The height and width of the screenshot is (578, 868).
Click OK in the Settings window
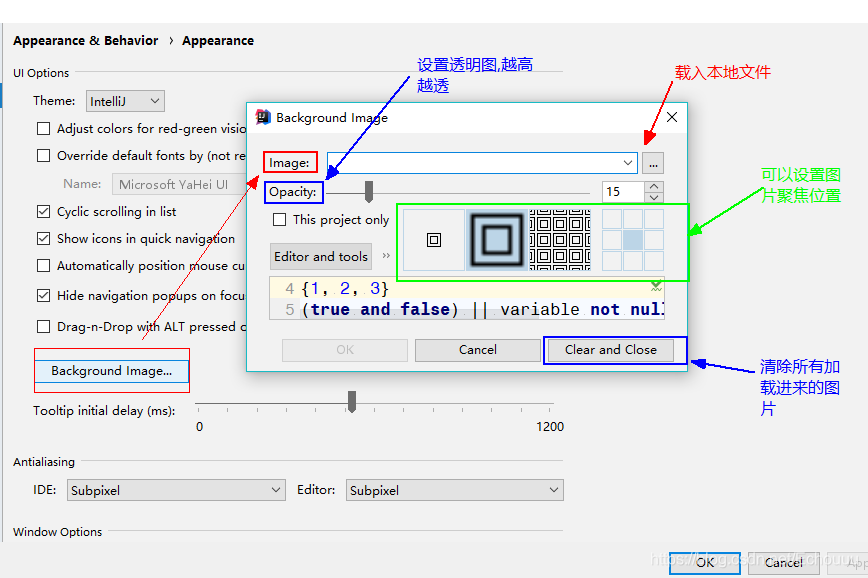tap(705, 562)
